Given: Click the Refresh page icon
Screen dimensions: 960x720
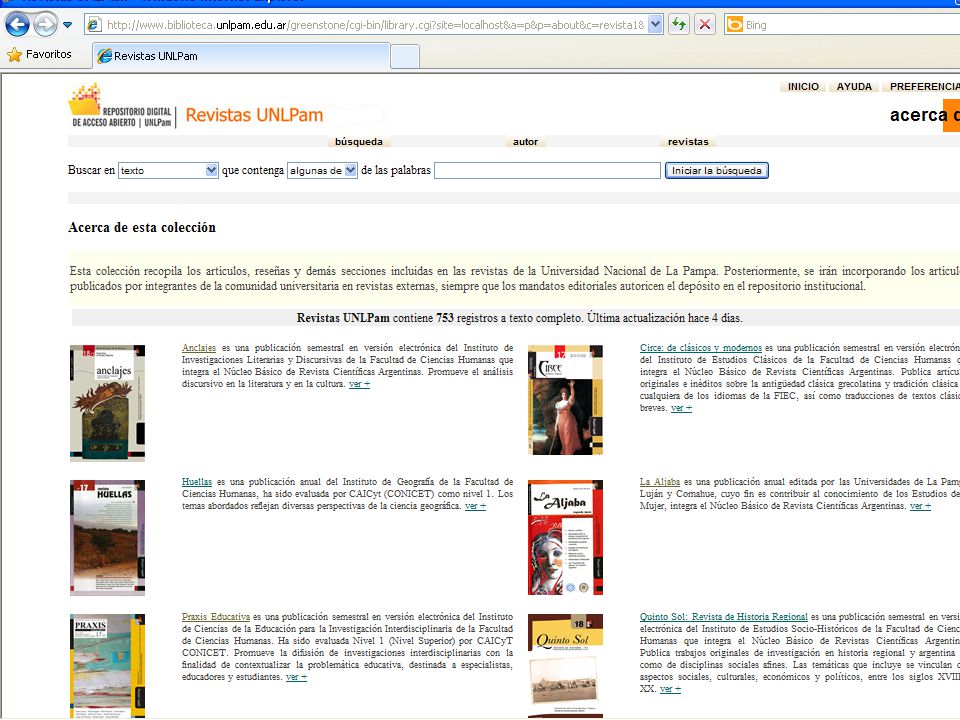Looking at the screenshot, I should tap(679, 25).
